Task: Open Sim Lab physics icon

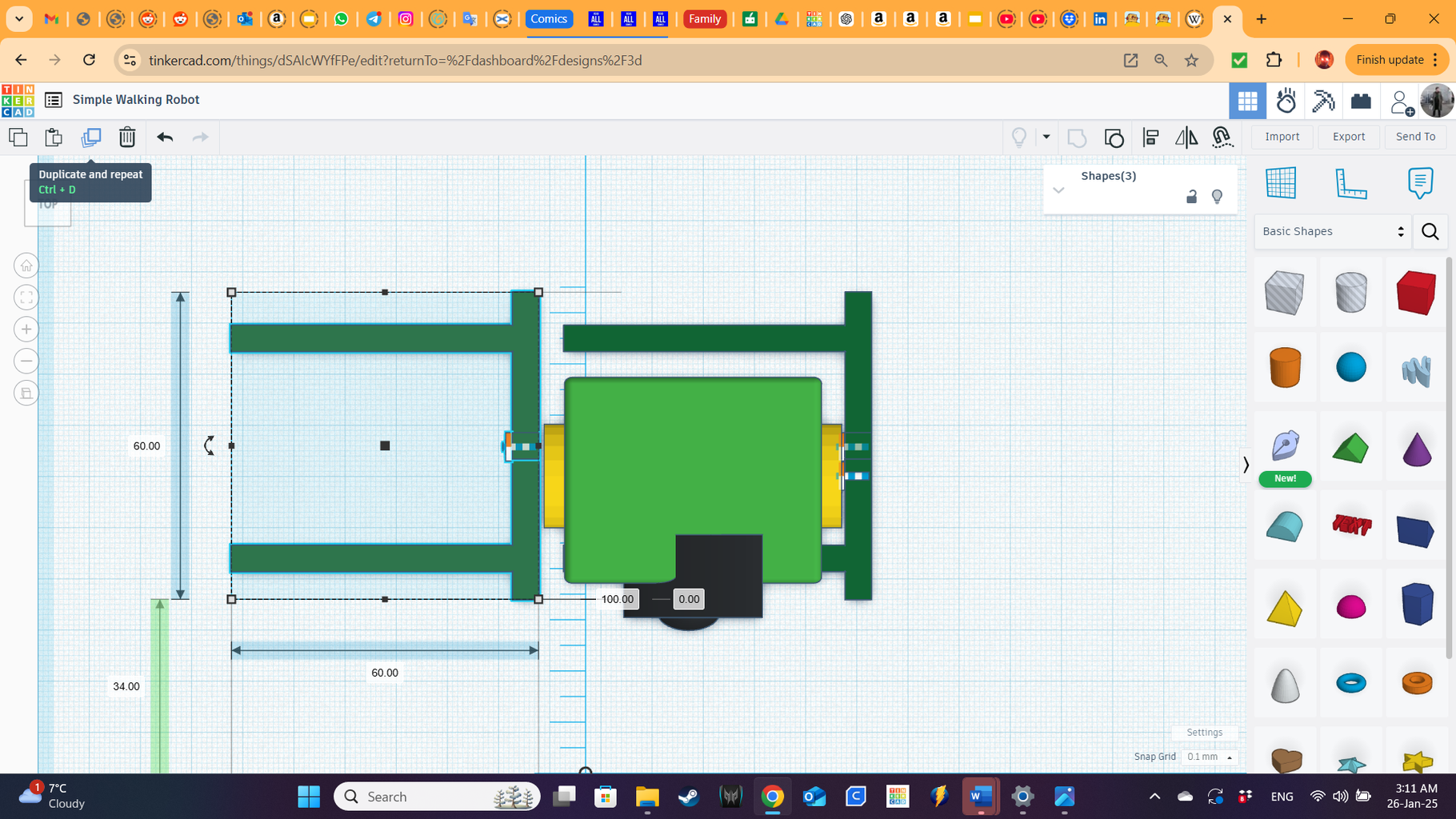Action: [x=1286, y=101]
